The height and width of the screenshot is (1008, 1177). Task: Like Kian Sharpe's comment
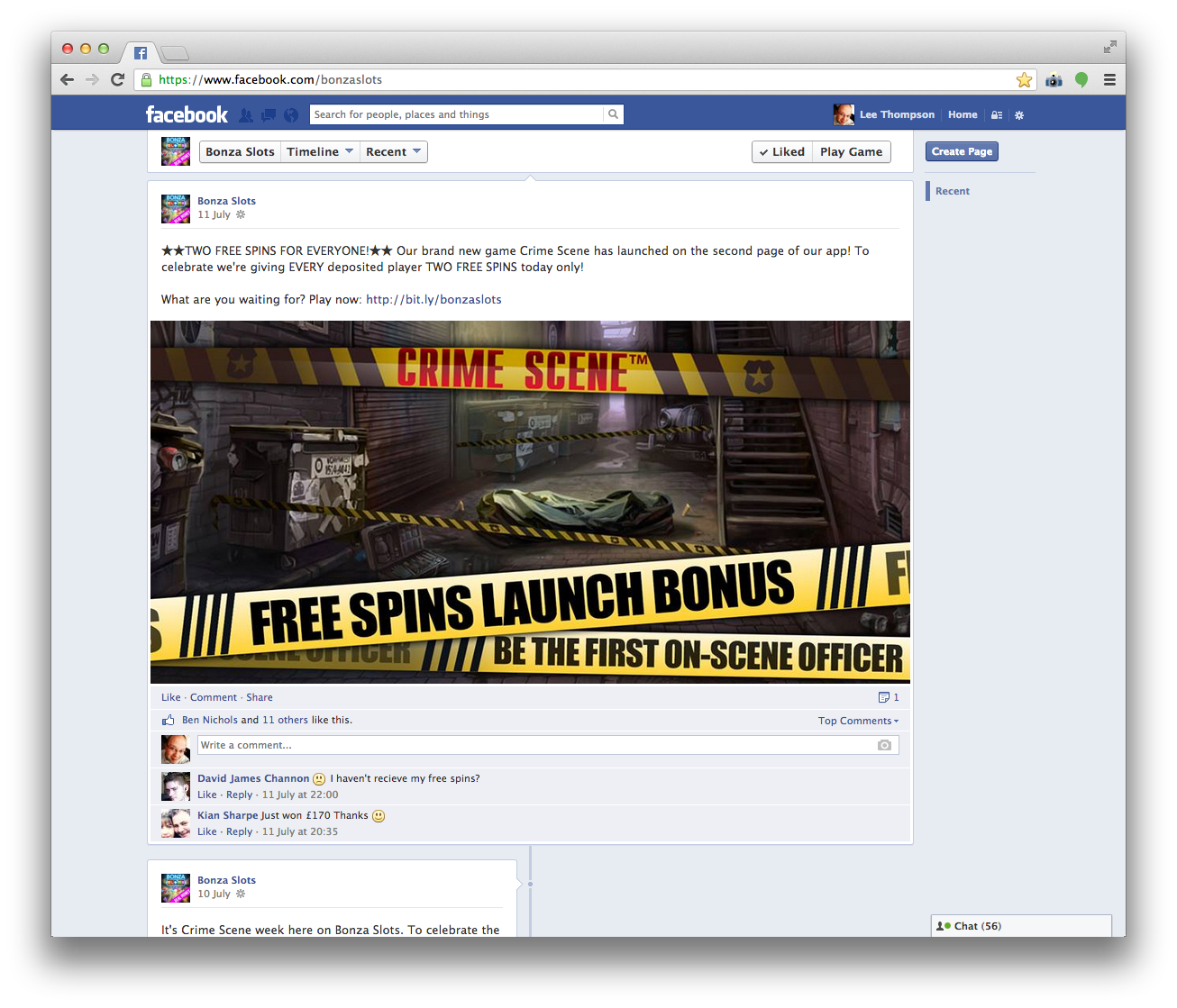point(207,831)
